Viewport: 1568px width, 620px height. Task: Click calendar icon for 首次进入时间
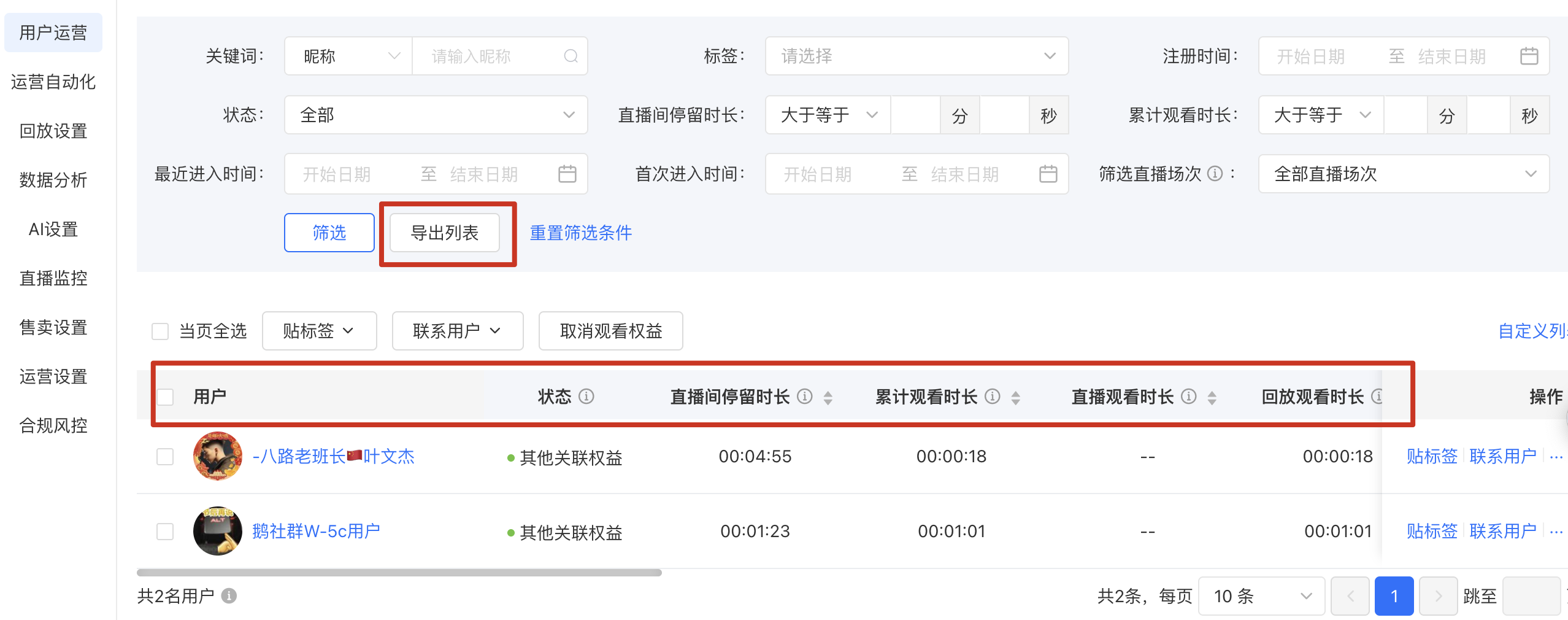point(1048,174)
